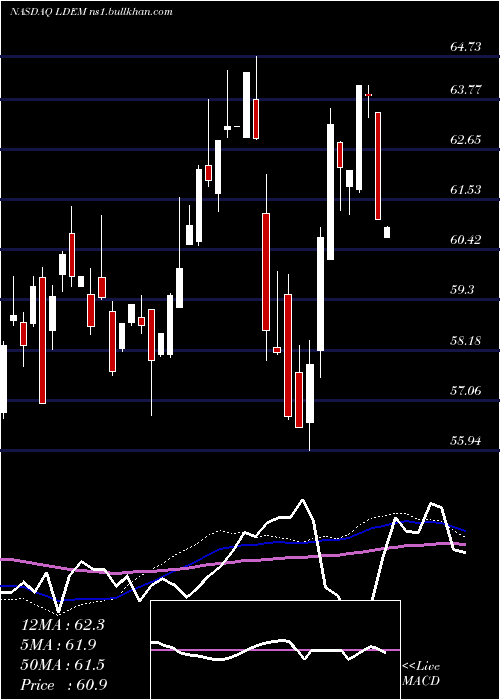
Task: Click the 63.77 price level label
Action: click(466, 90)
